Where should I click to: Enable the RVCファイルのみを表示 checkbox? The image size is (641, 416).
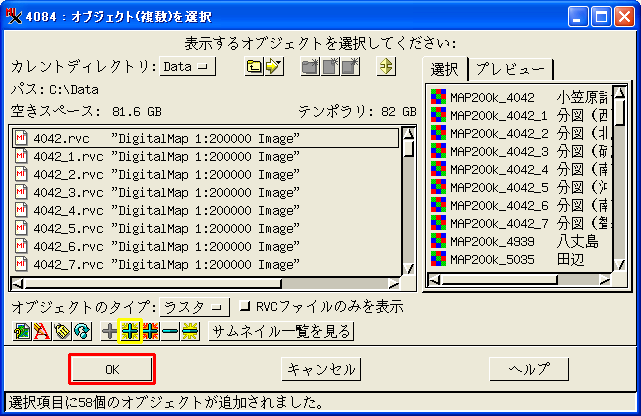tap(247, 307)
